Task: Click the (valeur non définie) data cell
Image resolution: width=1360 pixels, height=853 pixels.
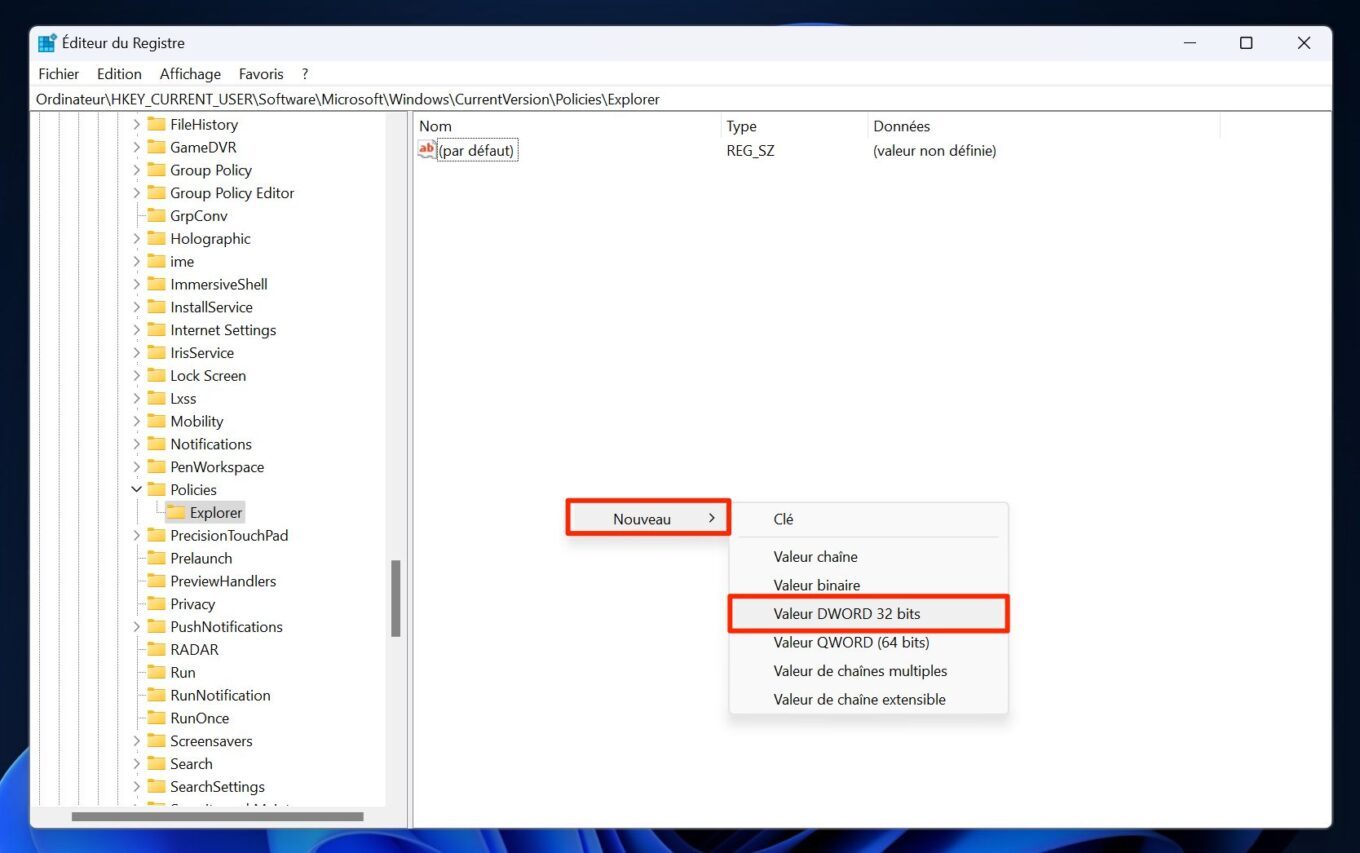Action: [x=935, y=151]
